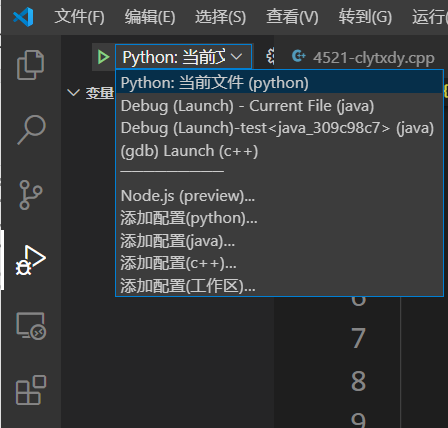The width and height of the screenshot is (448, 428).
Task: Click line number 8 in the editor gutter
Action: point(358,381)
